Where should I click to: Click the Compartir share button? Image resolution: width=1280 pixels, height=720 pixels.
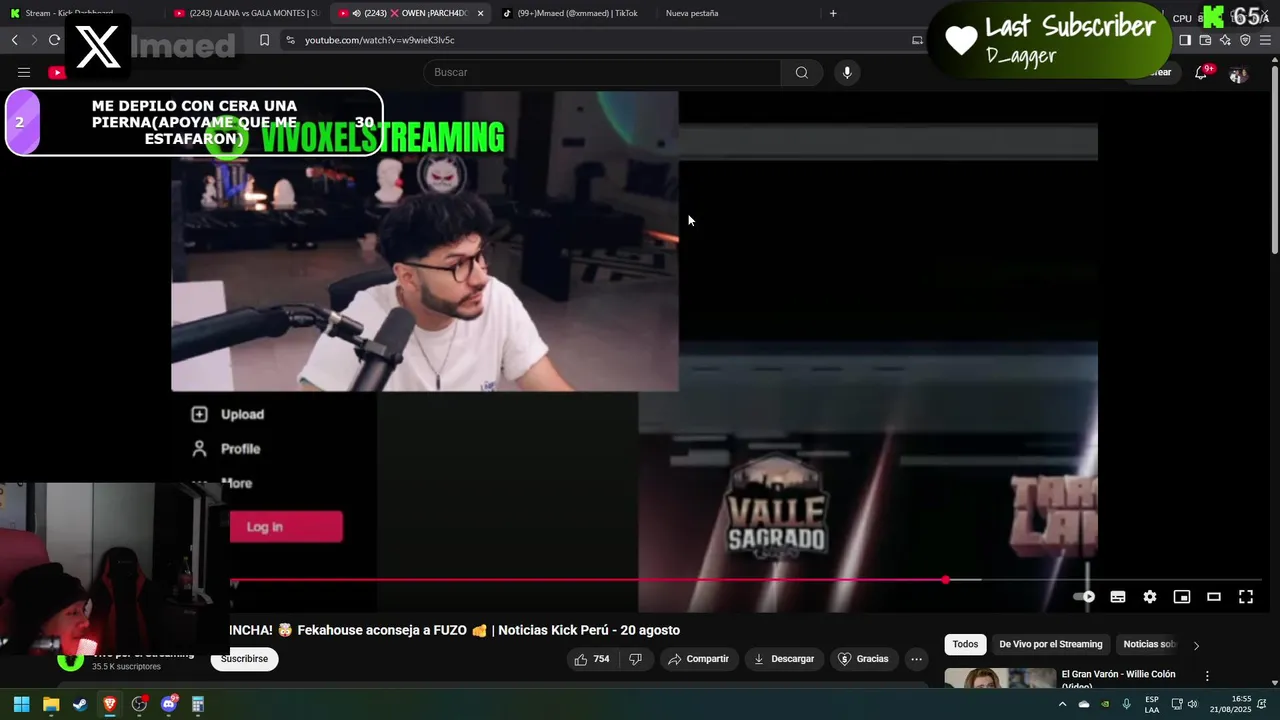[x=699, y=659]
